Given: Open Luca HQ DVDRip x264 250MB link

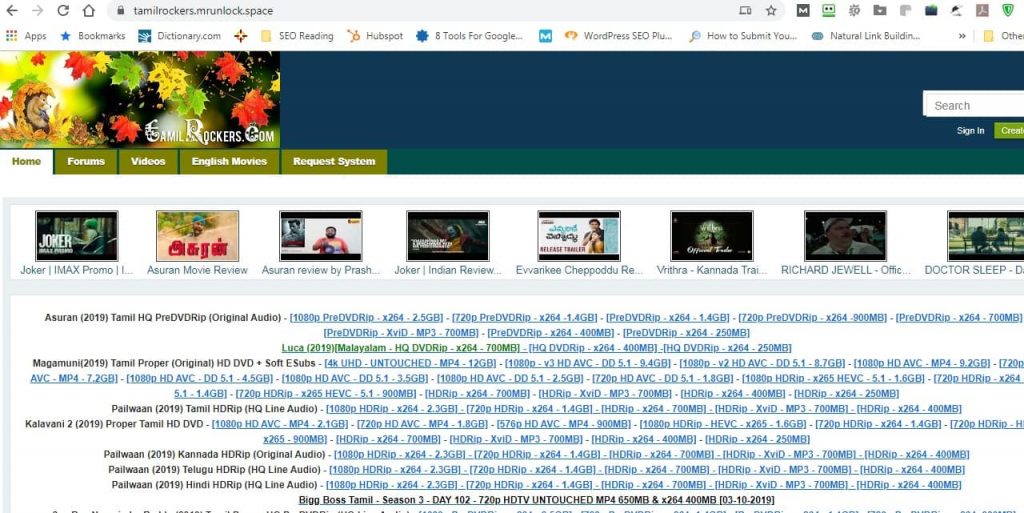Looking at the screenshot, I should tap(727, 348).
